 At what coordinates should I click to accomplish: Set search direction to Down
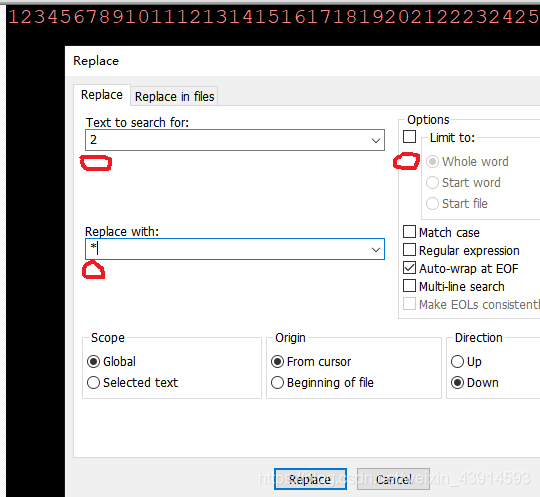click(x=457, y=383)
